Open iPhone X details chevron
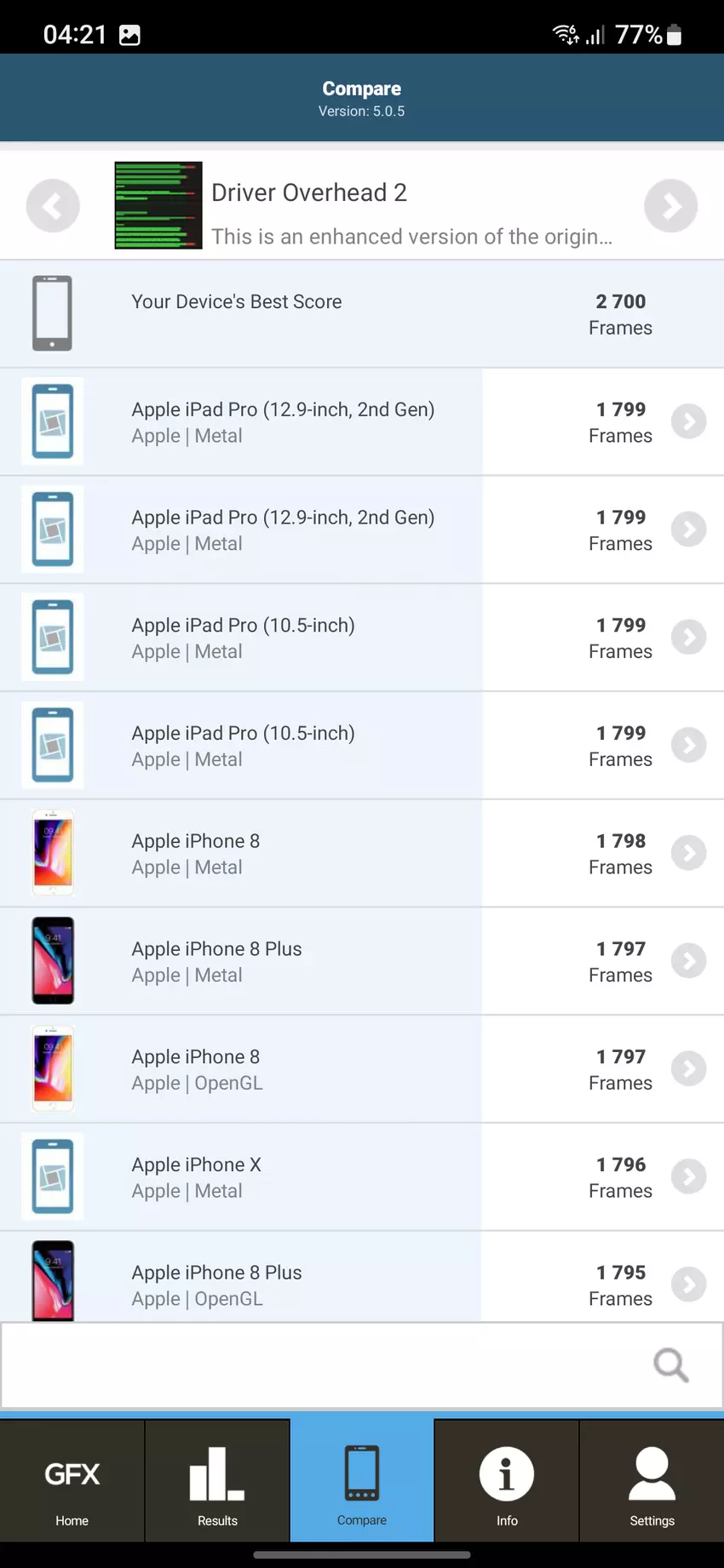Screen dimensions: 724x1568 688,1176
